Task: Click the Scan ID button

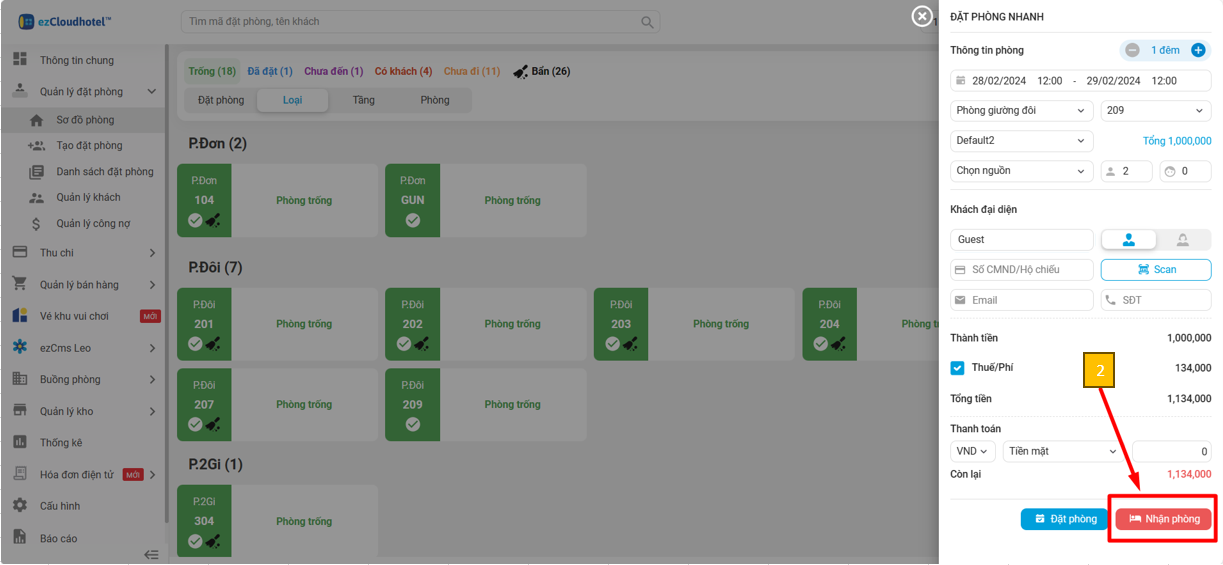Action: pyautogui.click(x=1155, y=270)
